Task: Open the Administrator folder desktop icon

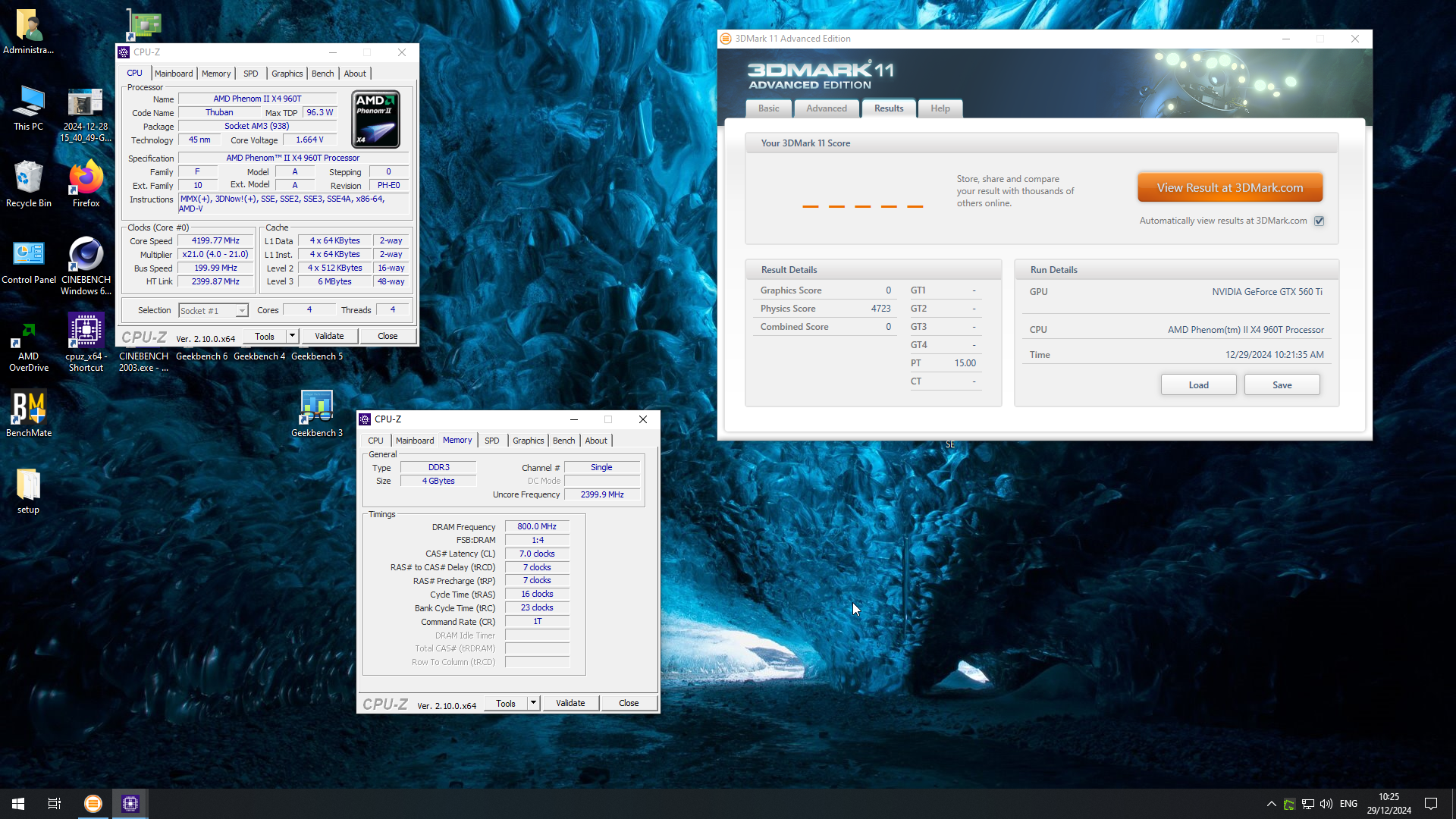Action: point(29,32)
